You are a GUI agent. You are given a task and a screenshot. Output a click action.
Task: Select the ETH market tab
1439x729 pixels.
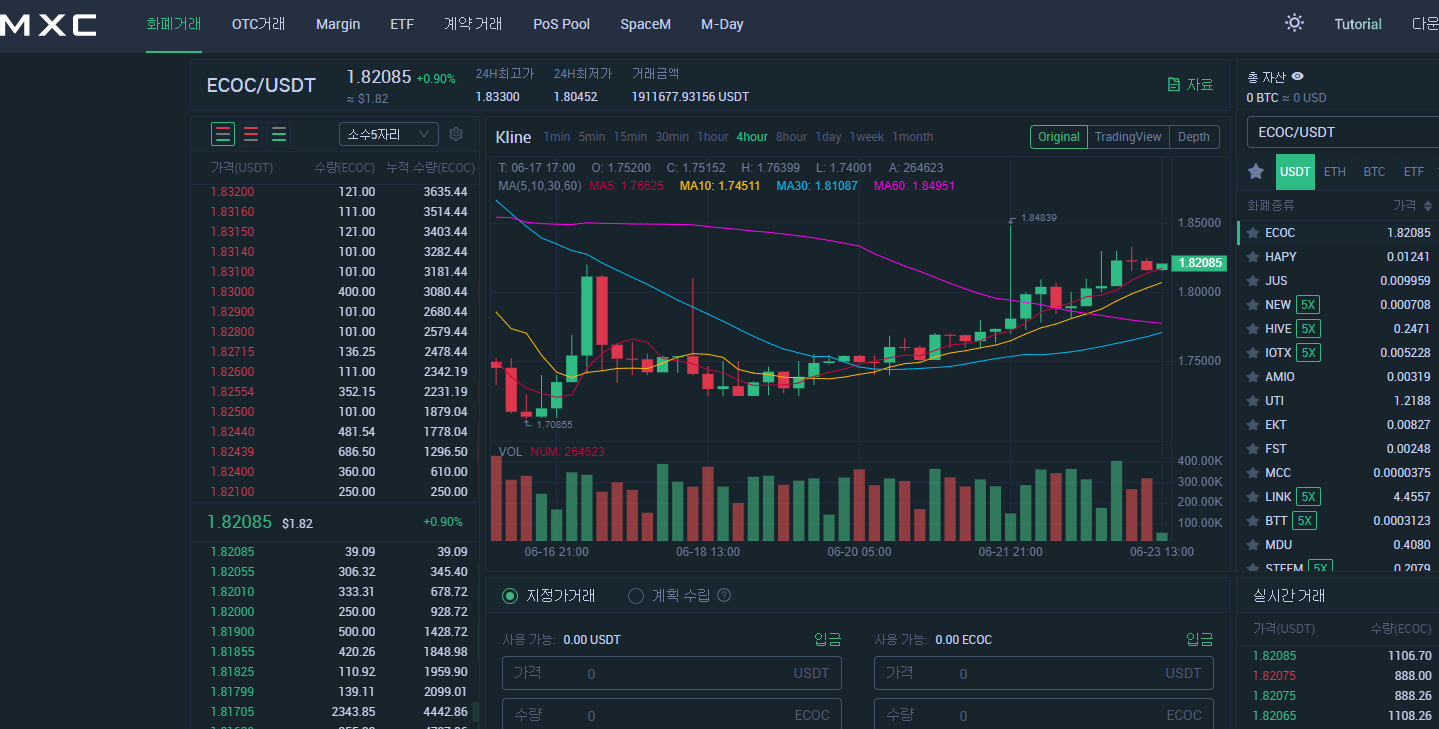(x=1335, y=172)
